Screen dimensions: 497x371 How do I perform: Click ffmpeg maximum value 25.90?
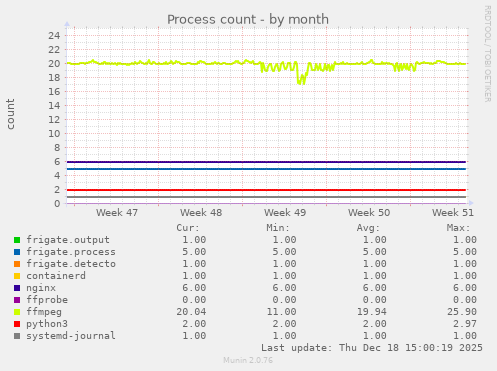click(462, 312)
